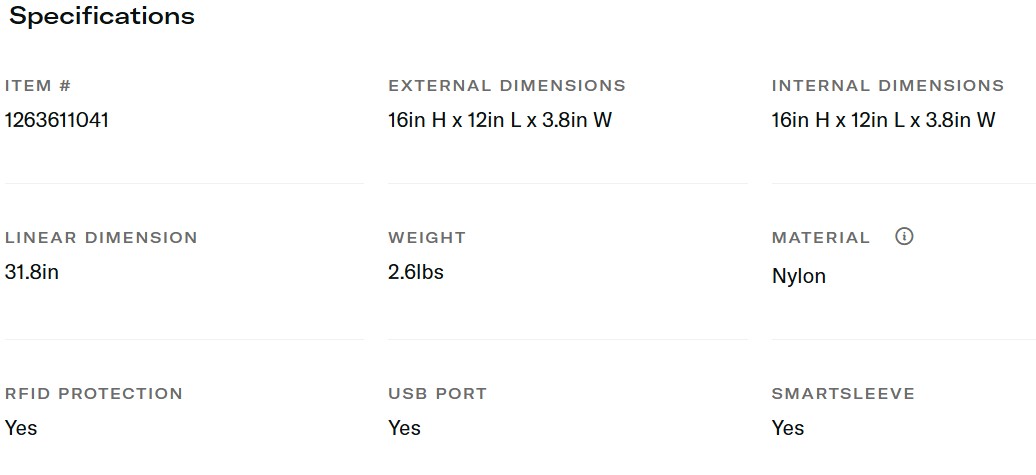
Task: Click the Material info icon
Action: point(904,237)
